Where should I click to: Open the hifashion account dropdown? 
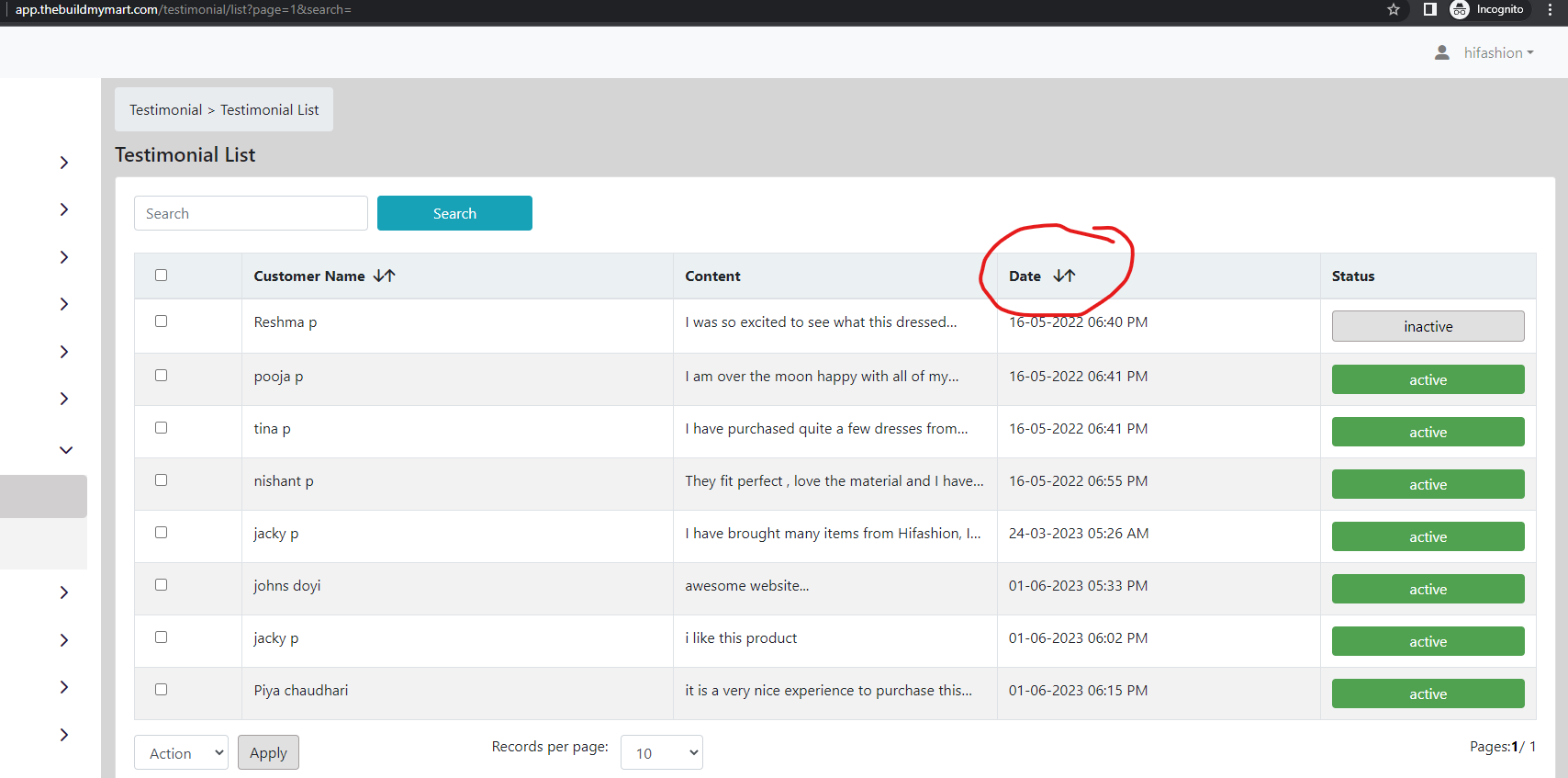[1498, 53]
